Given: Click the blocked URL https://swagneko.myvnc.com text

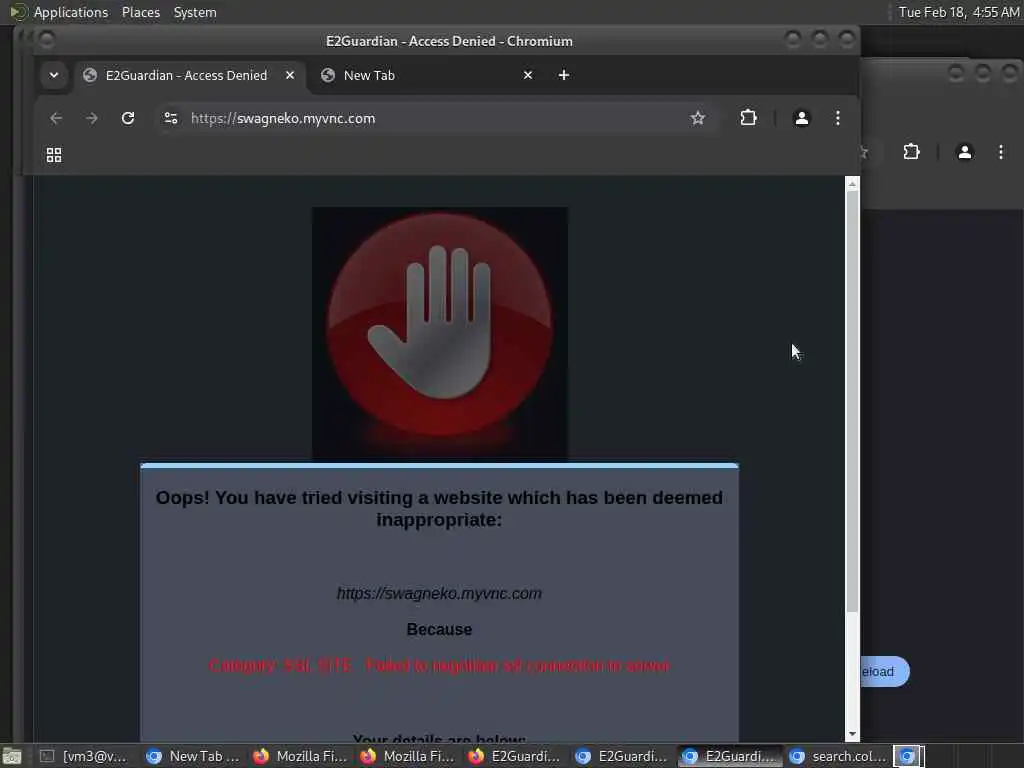Looking at the screenshot, I should pos(439,594).
